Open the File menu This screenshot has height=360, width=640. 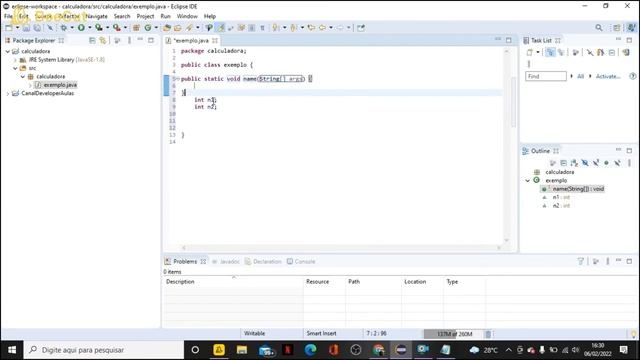tap(8, 16)
